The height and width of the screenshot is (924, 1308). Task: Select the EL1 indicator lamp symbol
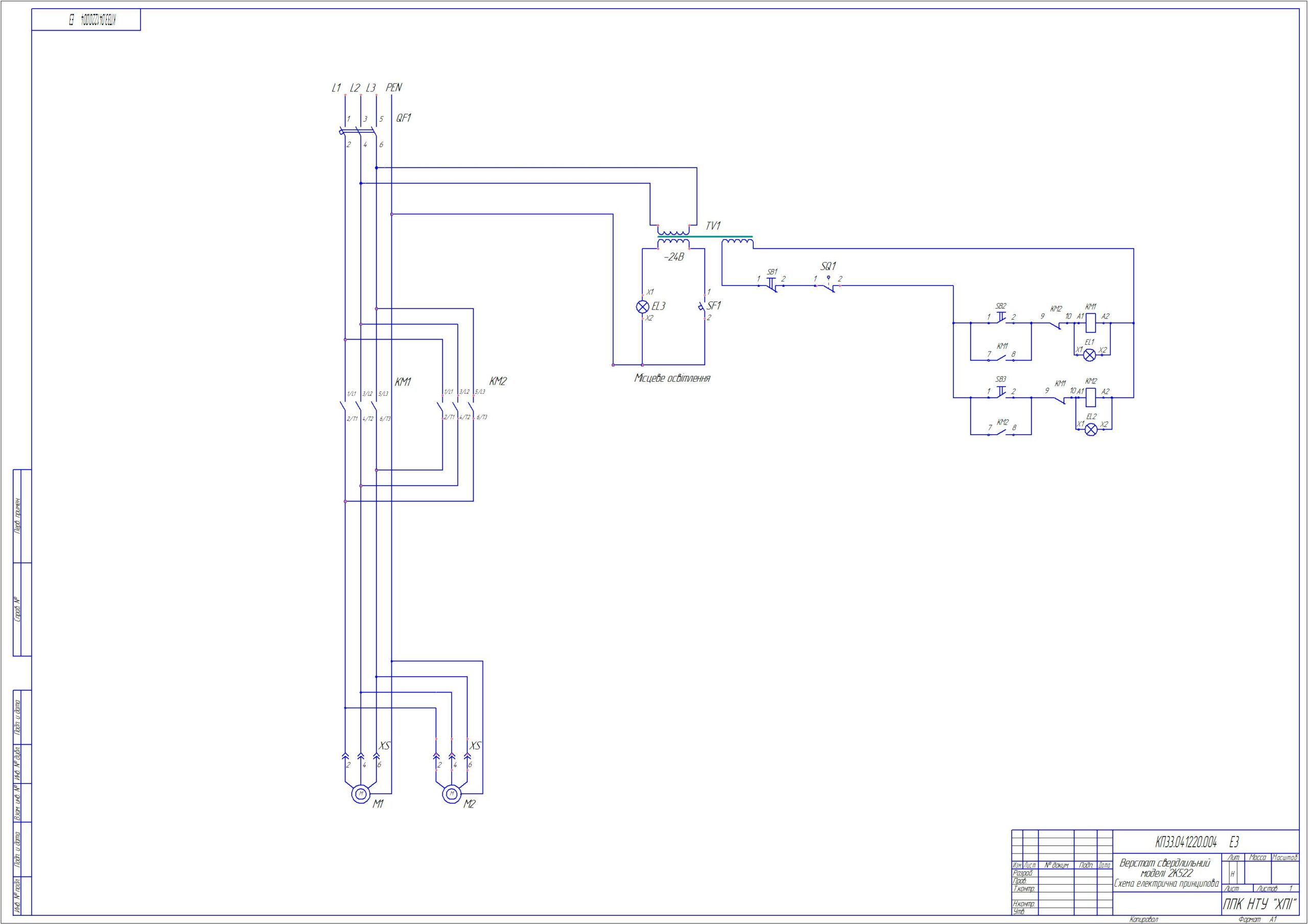pos(1089,355)
